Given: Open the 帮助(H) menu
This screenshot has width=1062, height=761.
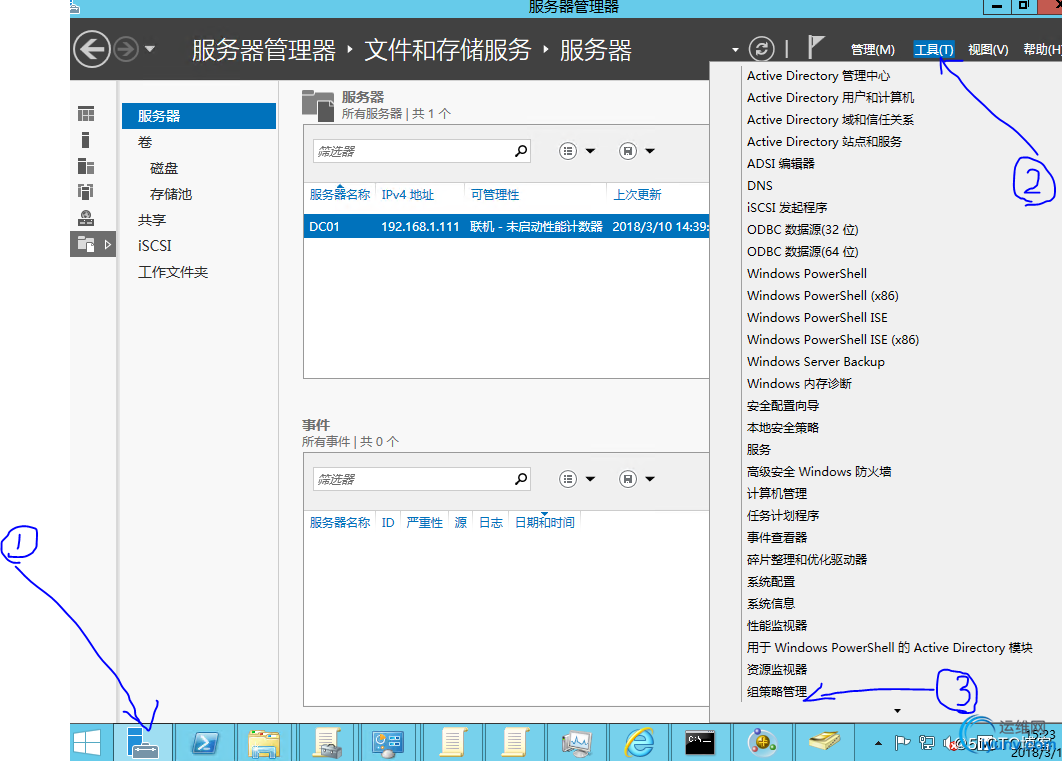Looking at the screenshot, I should (x=1042, y=49).
